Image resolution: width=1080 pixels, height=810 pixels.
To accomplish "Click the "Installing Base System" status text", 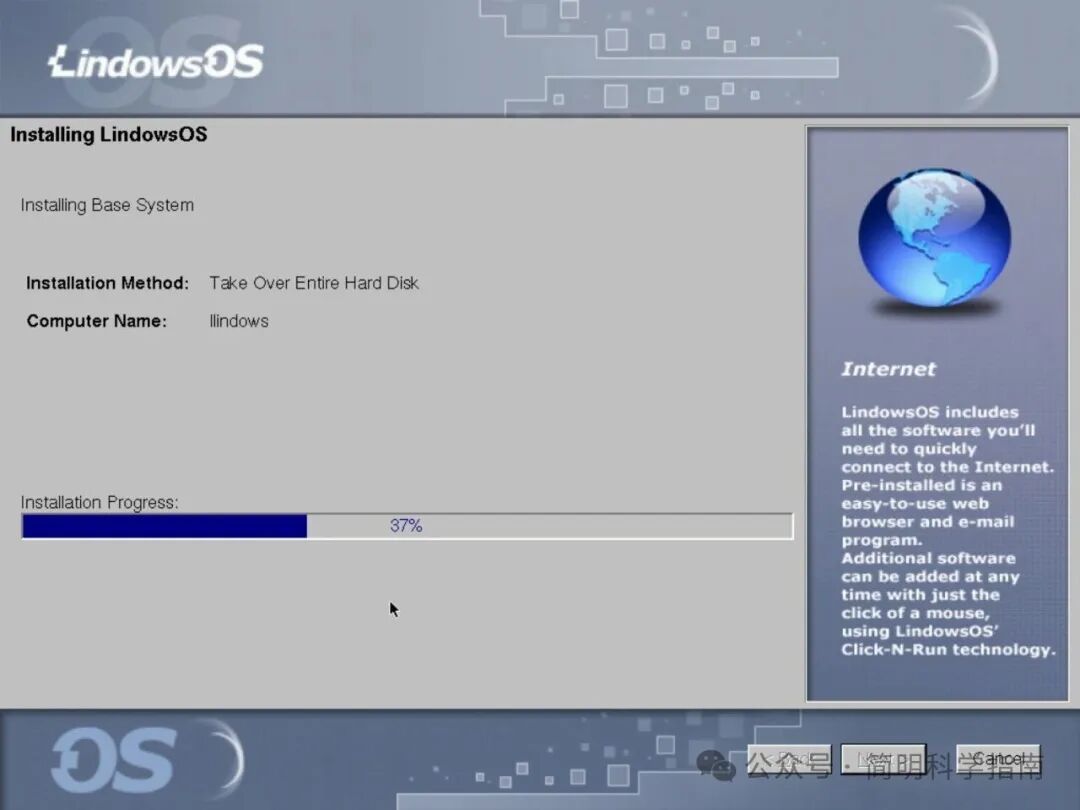I will (107, 205).
